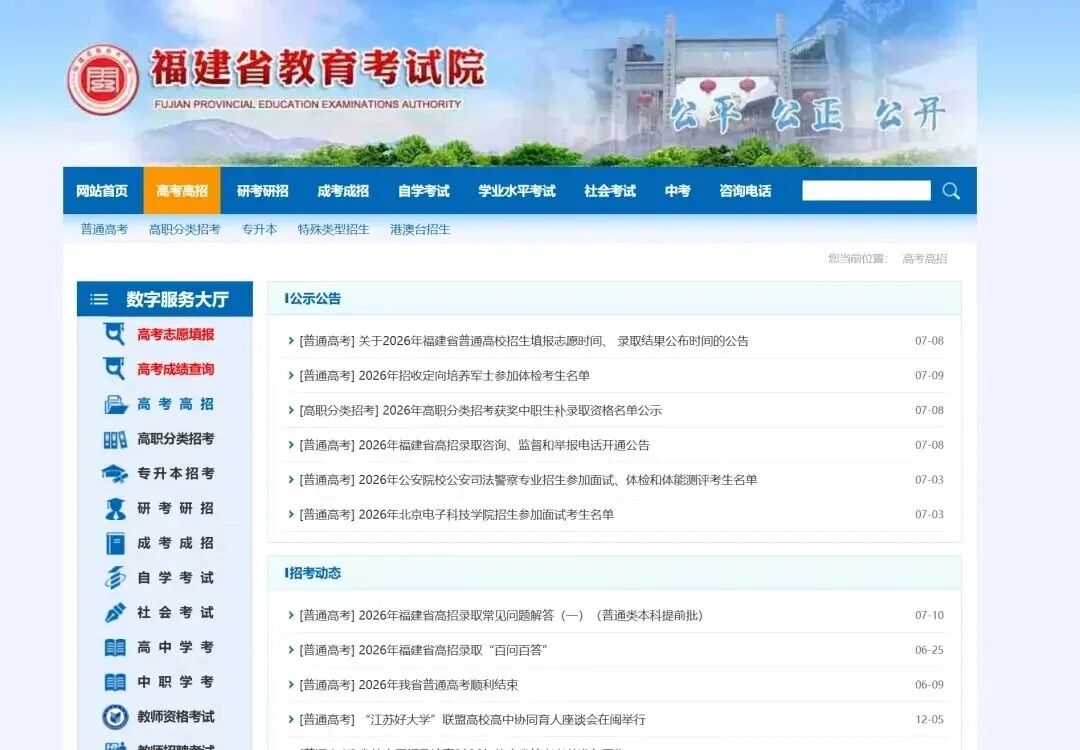This screenshot has width=1080, height=750.
Task: Open the 高职分类招考 sidebar text link
Action: 176,439
